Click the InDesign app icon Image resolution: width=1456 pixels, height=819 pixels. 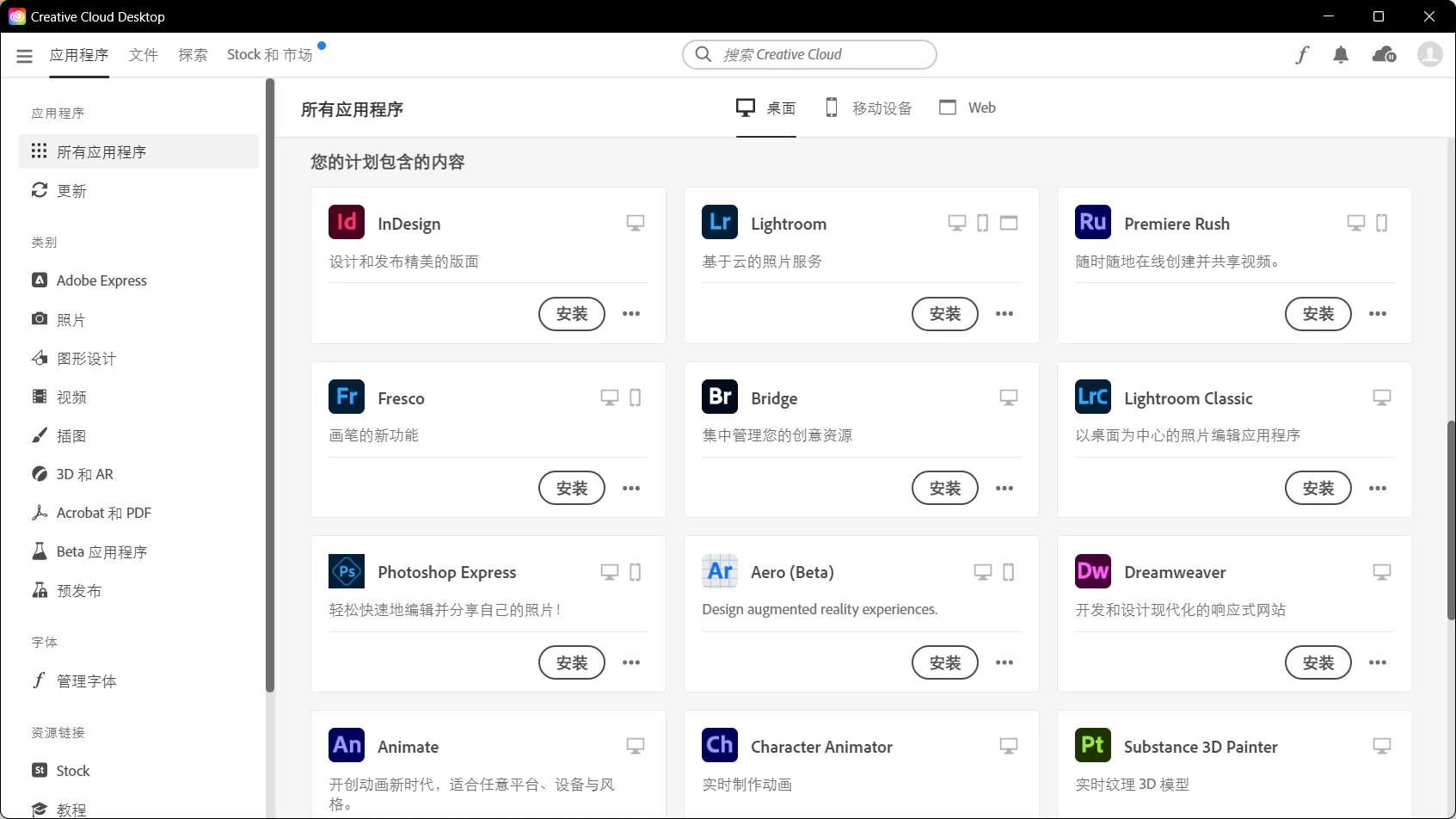click(347, 222)
